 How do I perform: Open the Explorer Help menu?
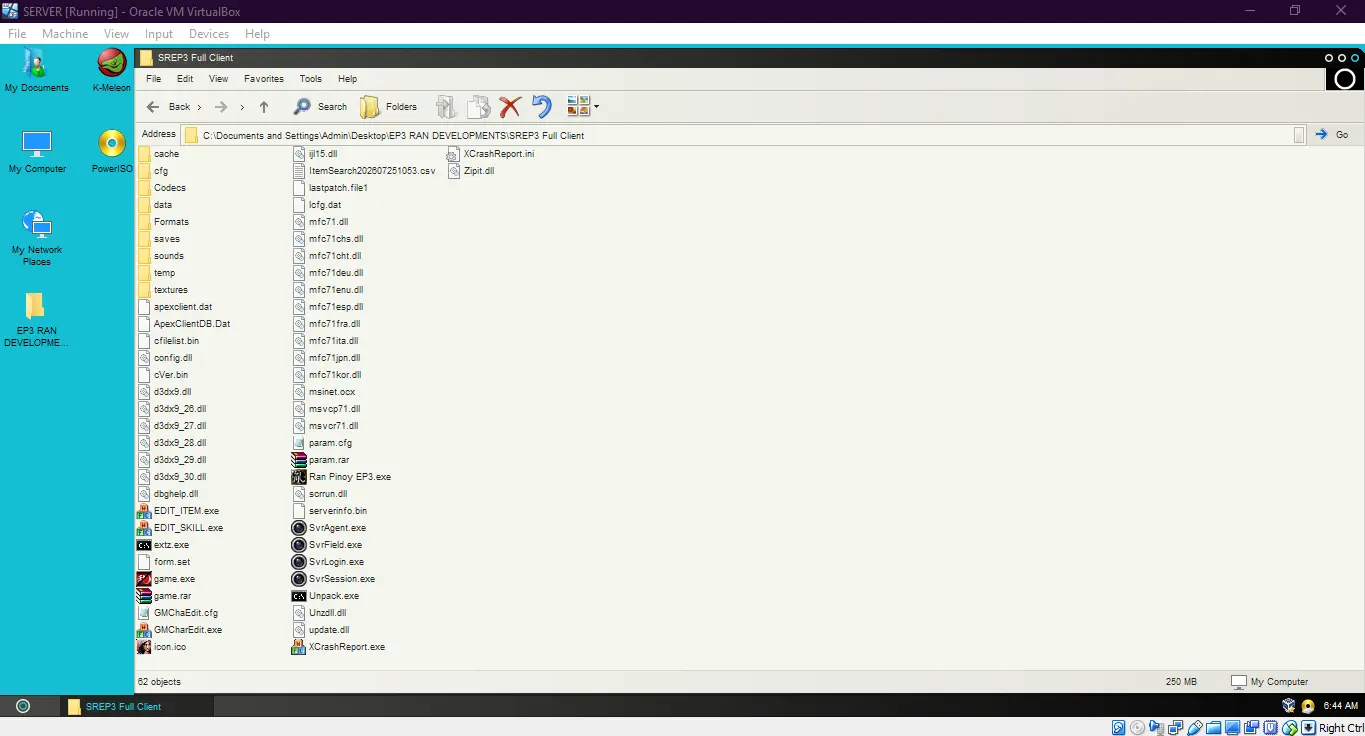[x=347, y=79]
